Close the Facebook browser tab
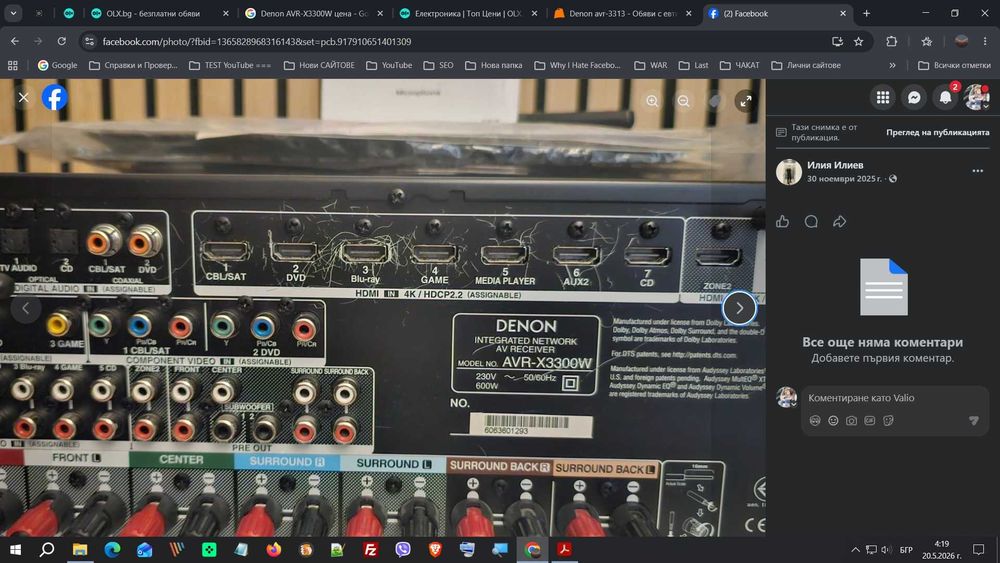The height and width of the screenshot is (563, 1000). [842, 13]
